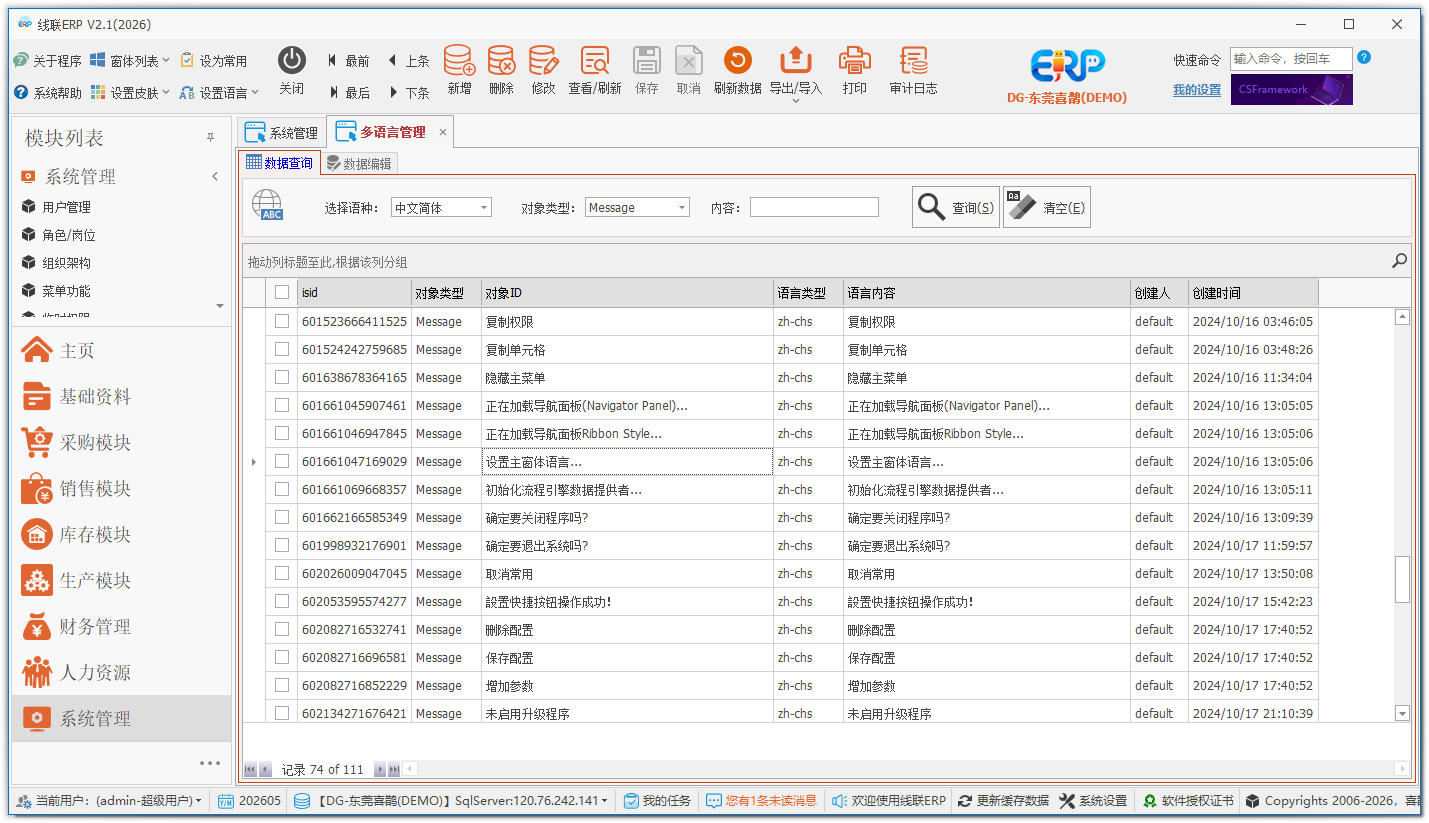Click the 保存 floppy disk icon
1429x823 pixels.
pos(647,60)
